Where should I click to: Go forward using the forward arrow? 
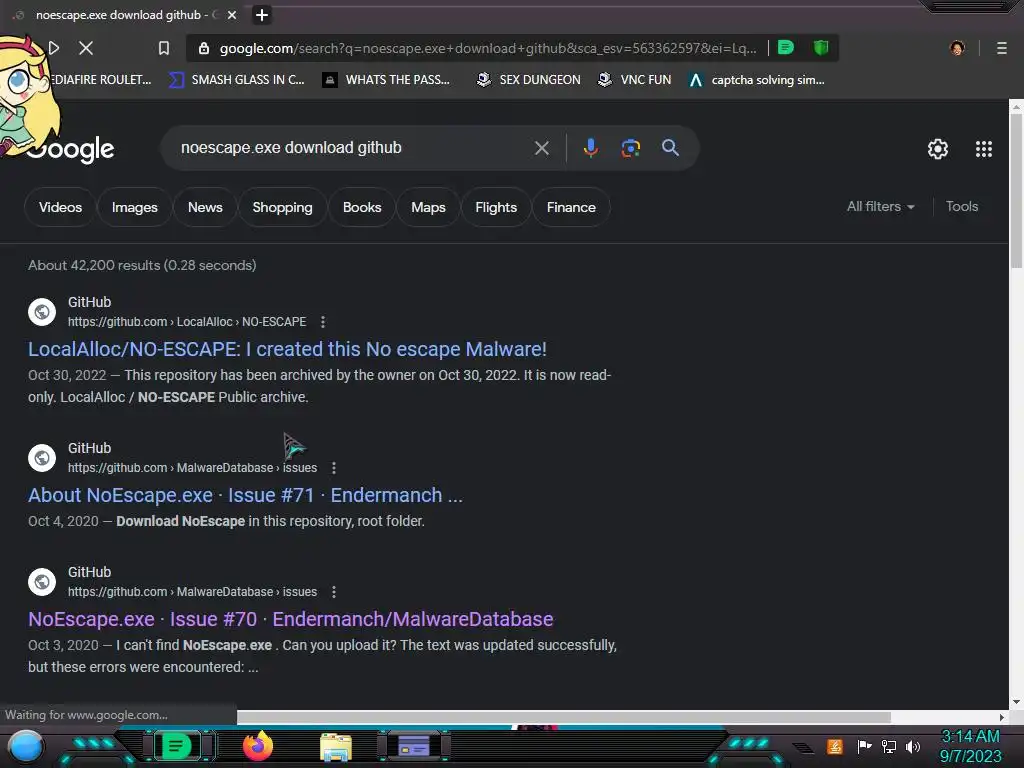click(x=54, y=48)
